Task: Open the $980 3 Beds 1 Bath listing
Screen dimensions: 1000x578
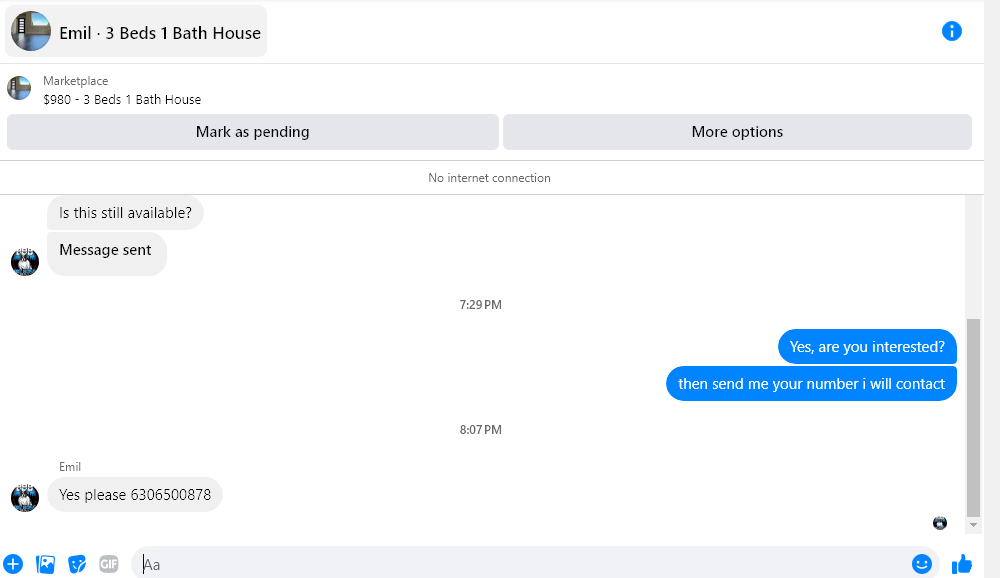Action: pos(122,100)
